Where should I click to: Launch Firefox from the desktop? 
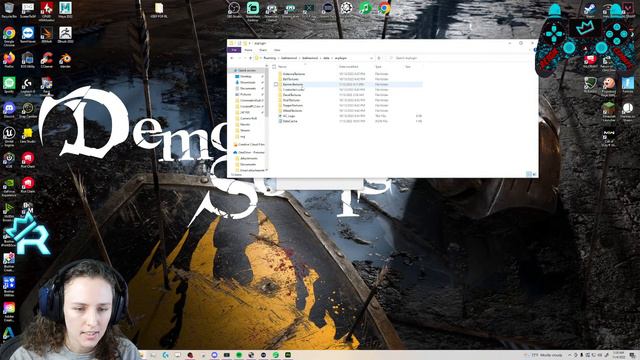[x=9, y=60]
